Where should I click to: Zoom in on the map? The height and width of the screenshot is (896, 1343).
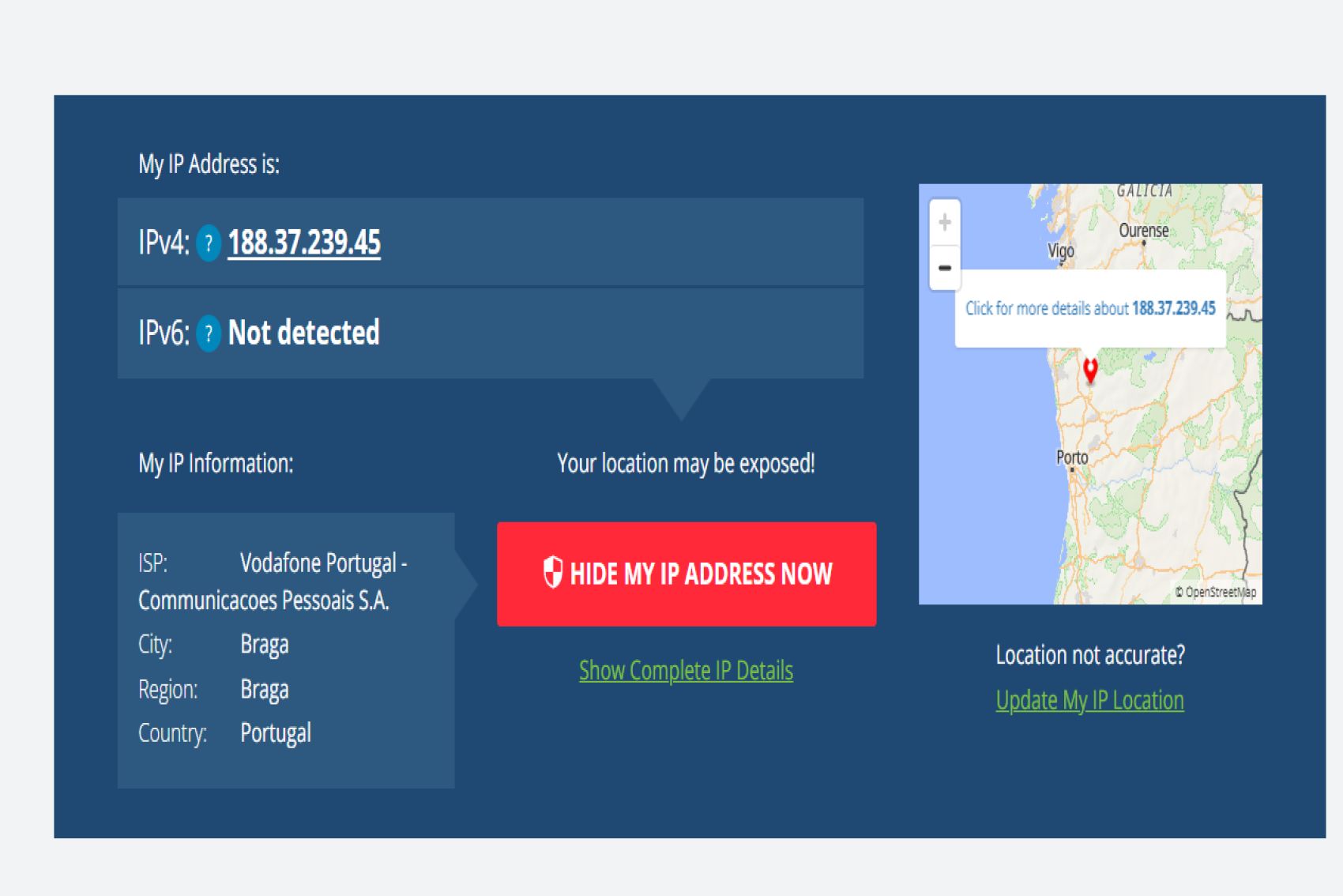pos(945,222)
